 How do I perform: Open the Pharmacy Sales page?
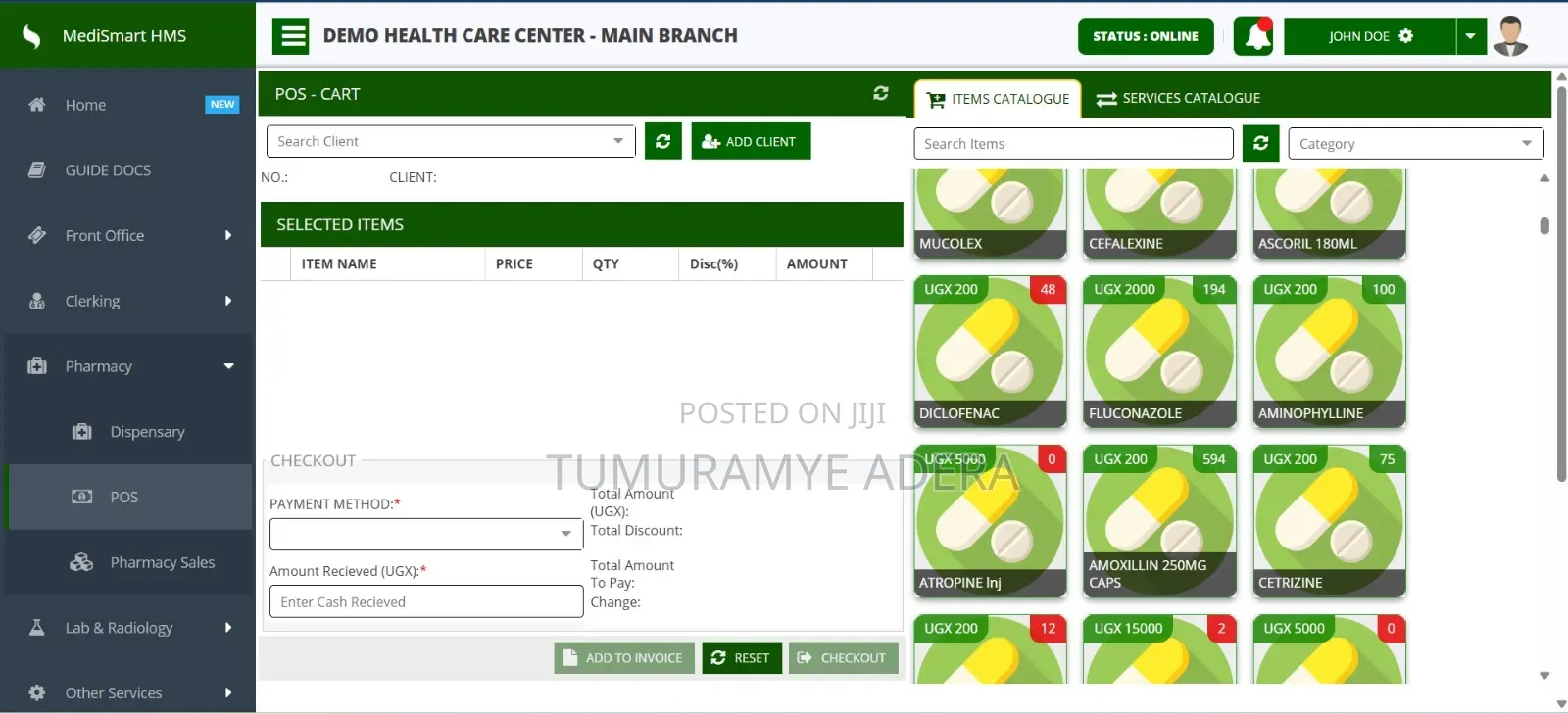[x=127, y=562]
